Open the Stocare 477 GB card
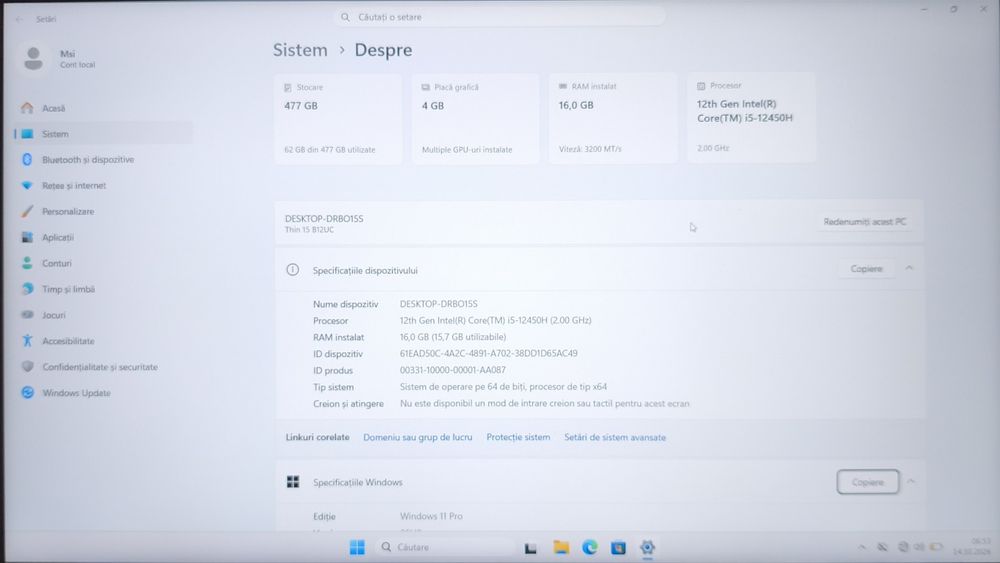The height and width of the screenshot is (563, 1000). [338, 119]
